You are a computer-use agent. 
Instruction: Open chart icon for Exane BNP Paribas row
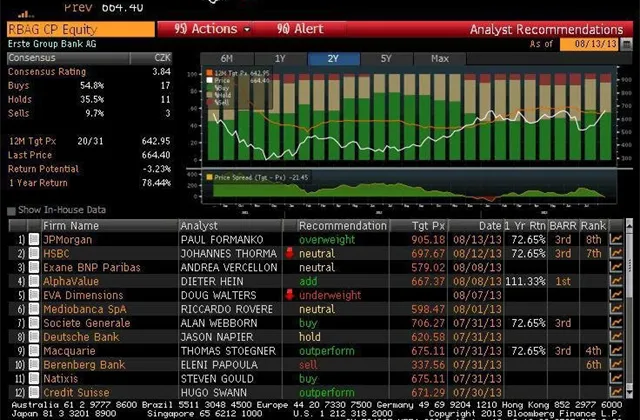(x=616, y=267)
